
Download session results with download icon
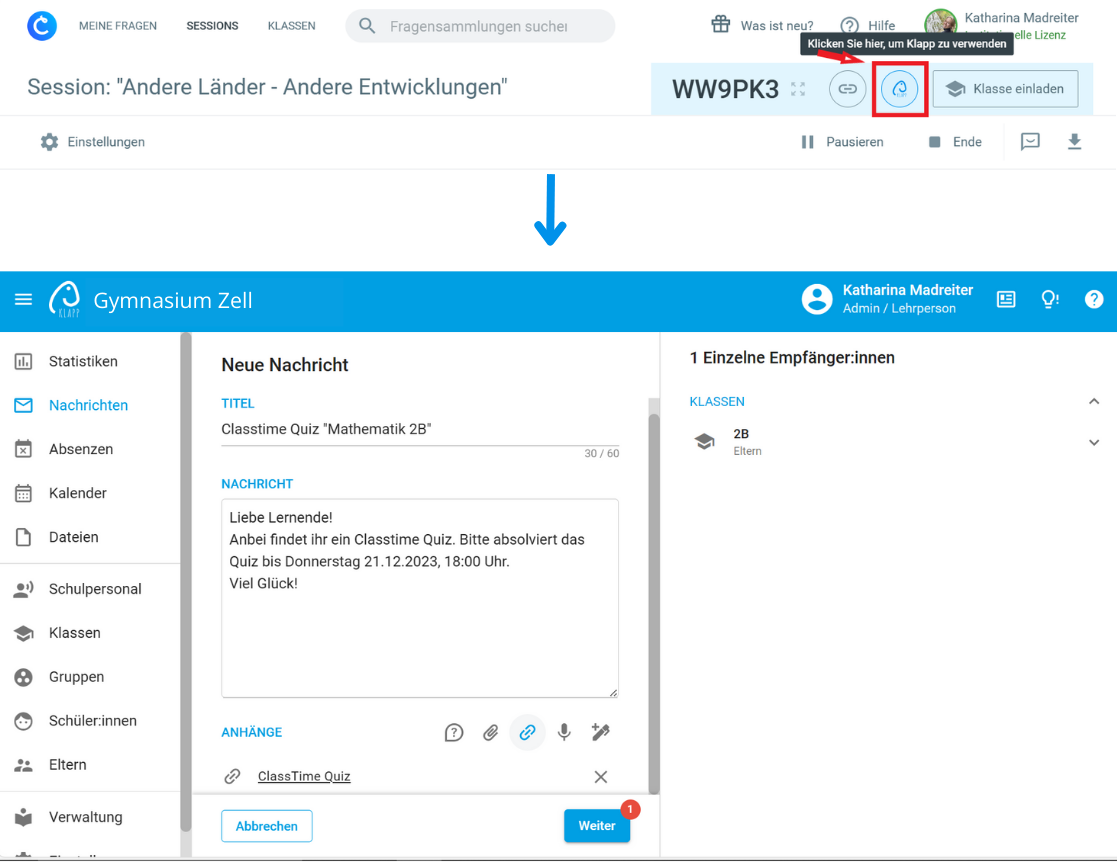(x=1074, y=142)
